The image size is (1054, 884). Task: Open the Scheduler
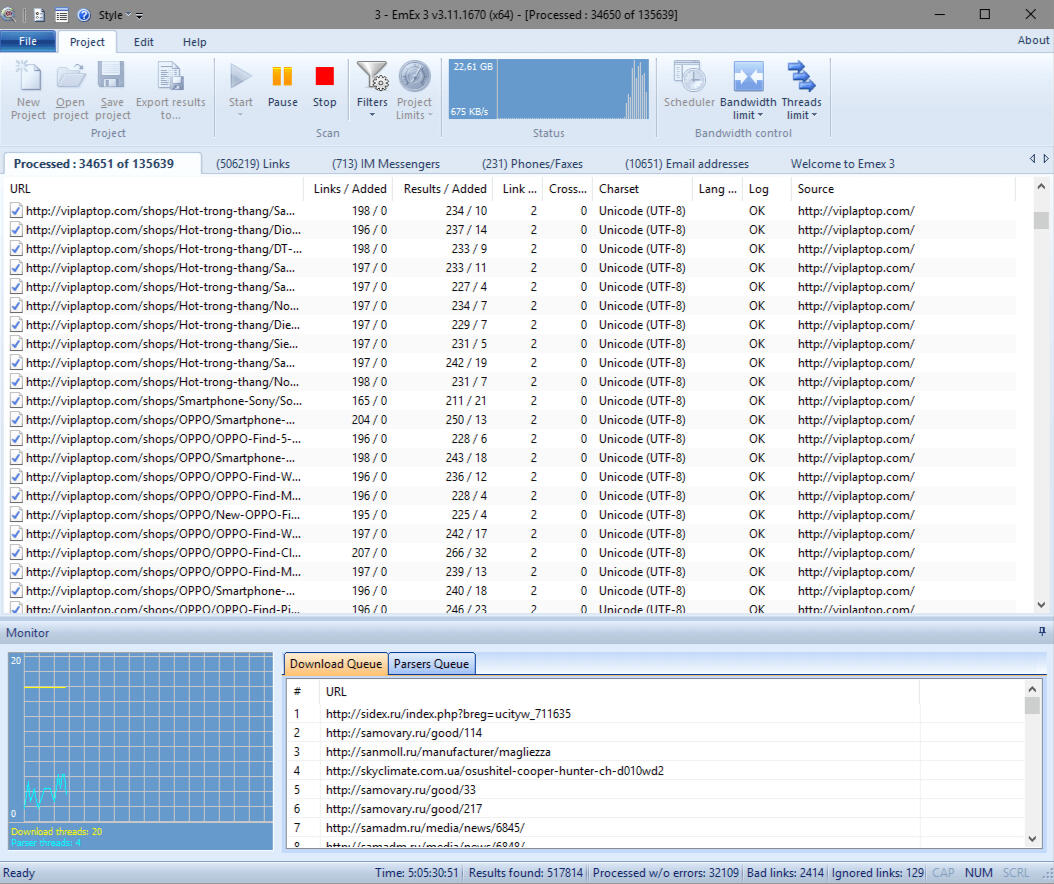click(x=688, y=88)
